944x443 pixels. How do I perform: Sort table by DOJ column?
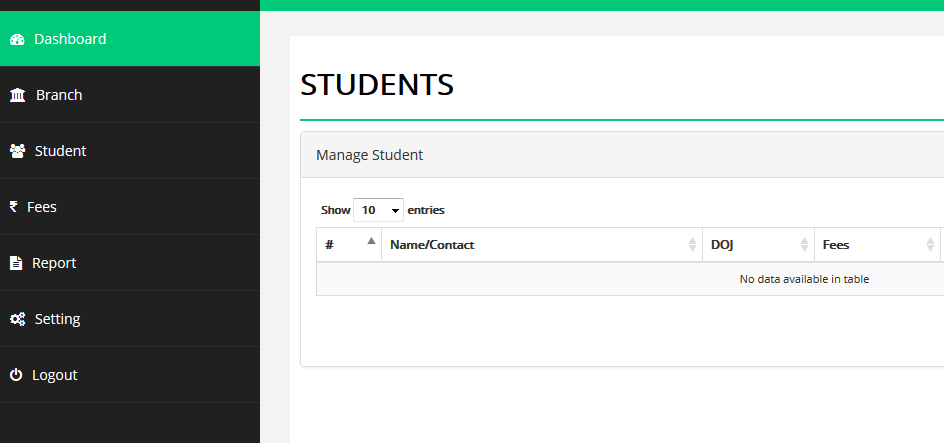tap(759, 245)
